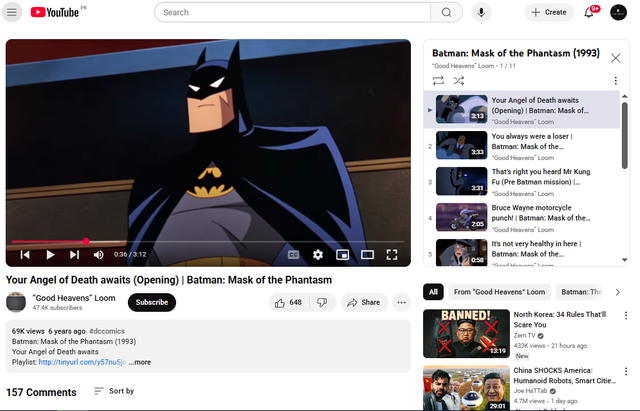Open more actions ellipsis under video
The height and width of the screenshot is (411, 640).
[402, 302]
